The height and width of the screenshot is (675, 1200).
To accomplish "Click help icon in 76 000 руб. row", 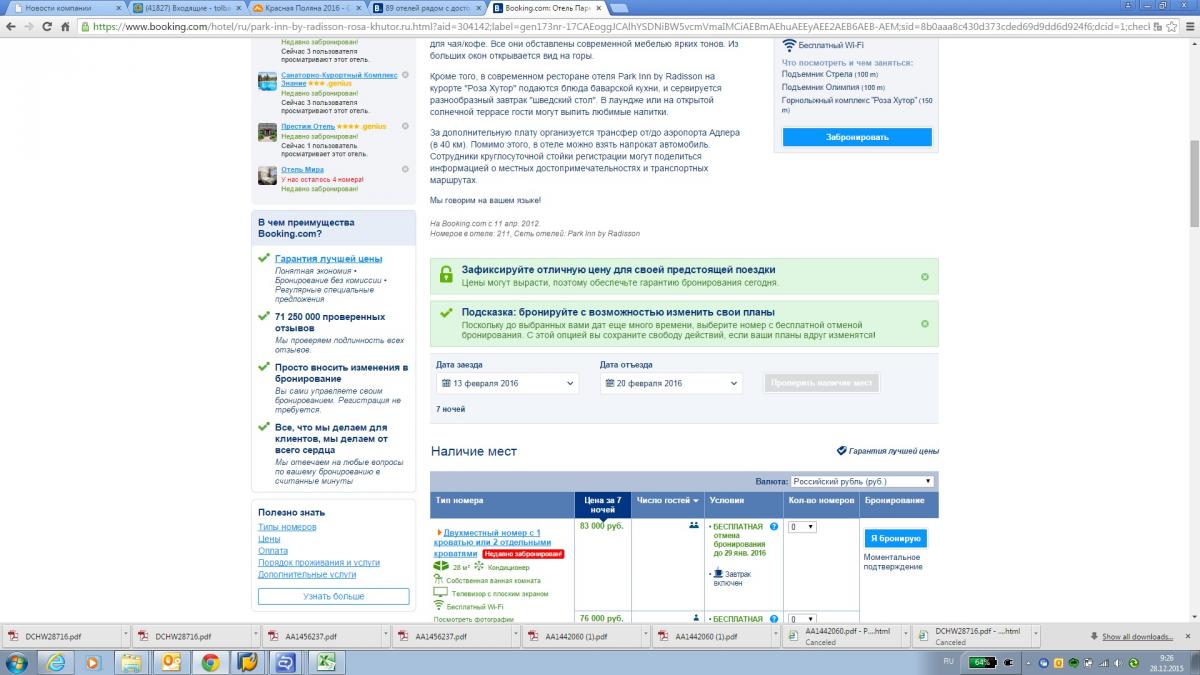I will (774, 619).
